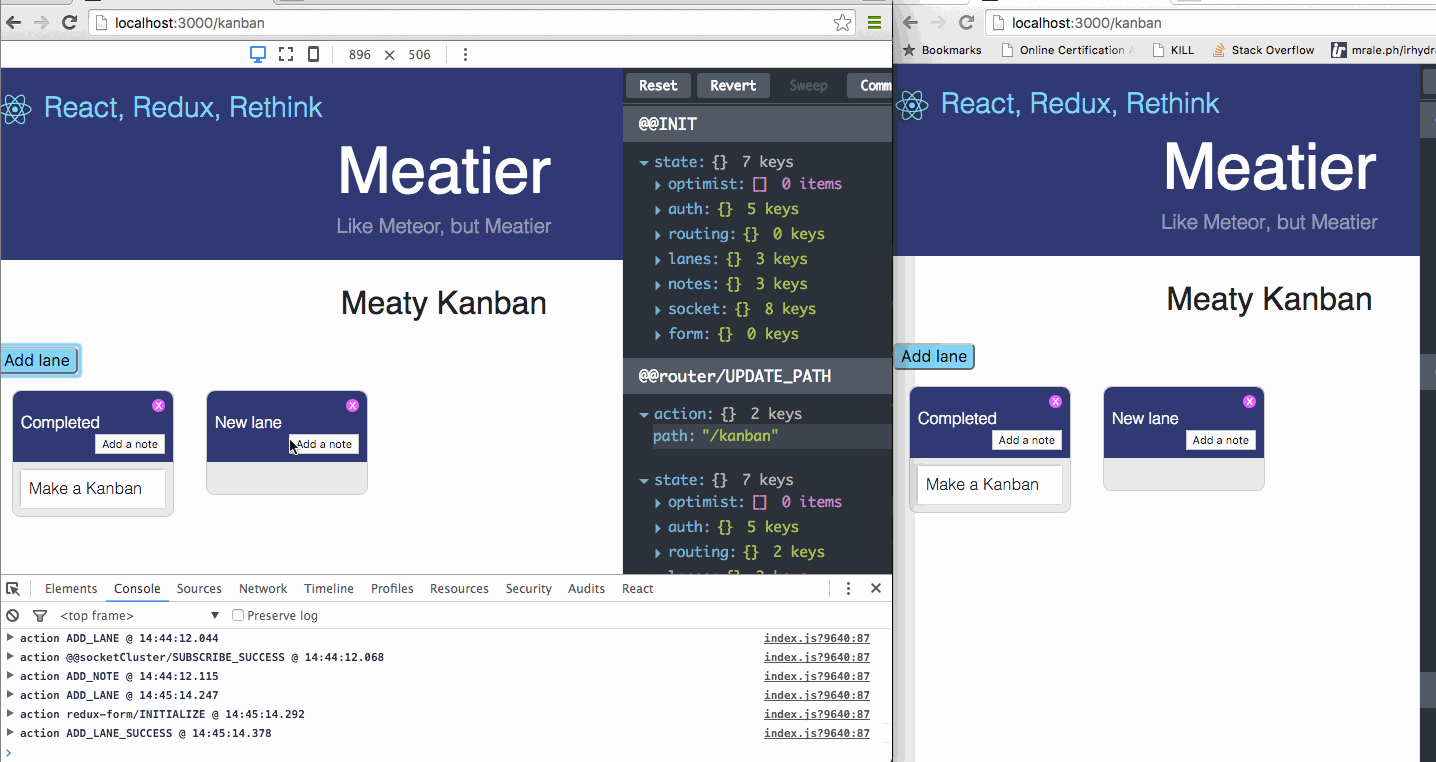The width and height of the screenshot is (1436, 762).
Task: Expand the ADD_LANE_SUCCESS console log entry
Action: point(10,733)
